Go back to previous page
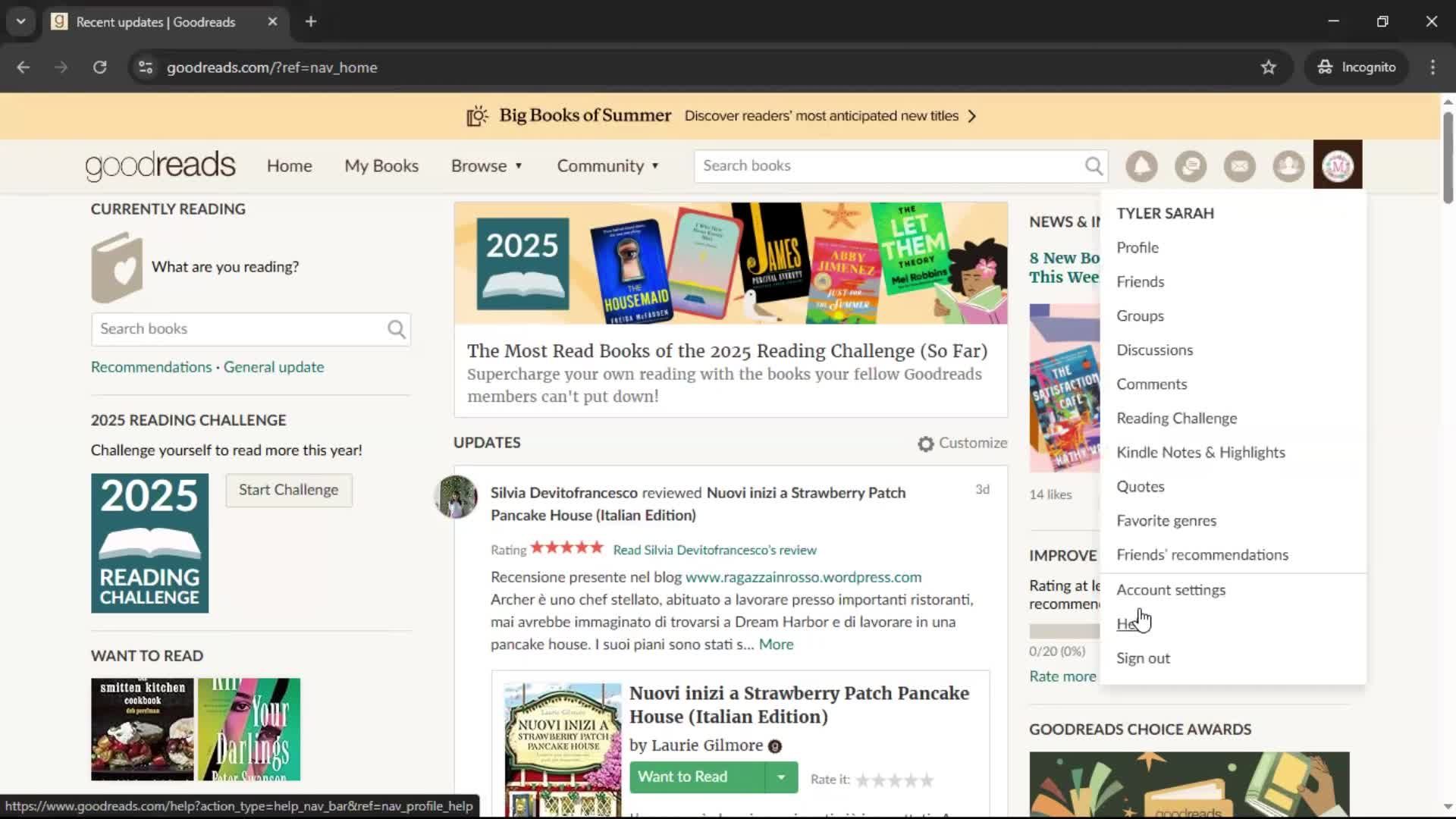Screen dimensions: 1456x819 pos(24,67)
